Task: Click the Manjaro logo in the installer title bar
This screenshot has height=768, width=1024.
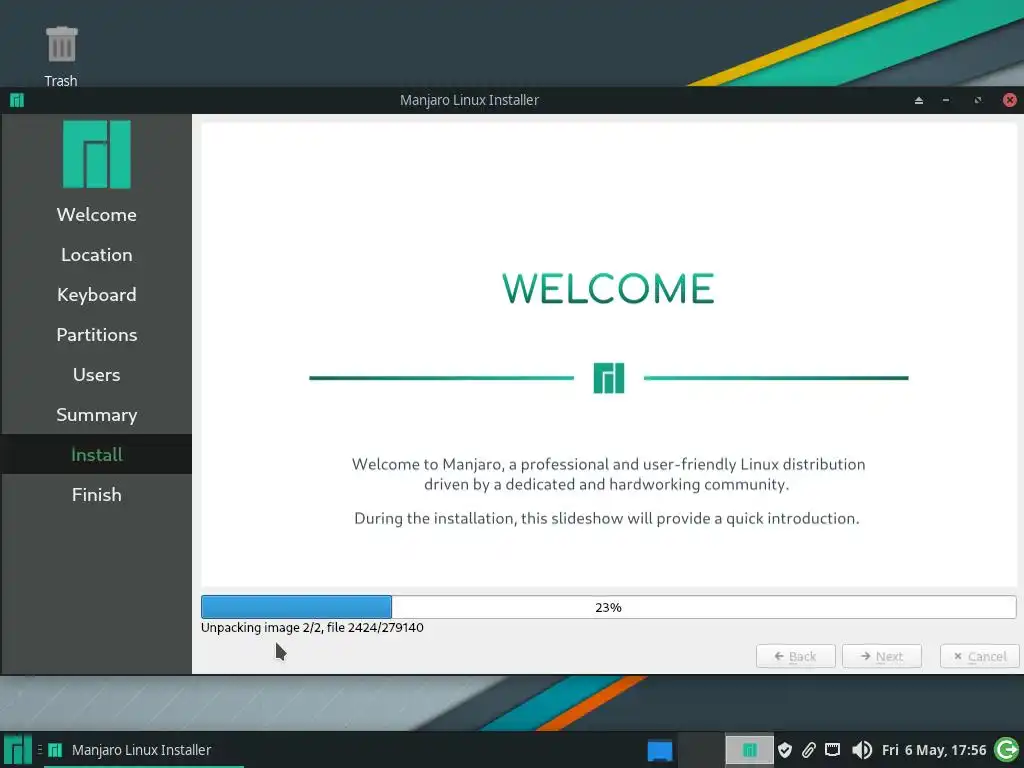Action: click(17, 100)
